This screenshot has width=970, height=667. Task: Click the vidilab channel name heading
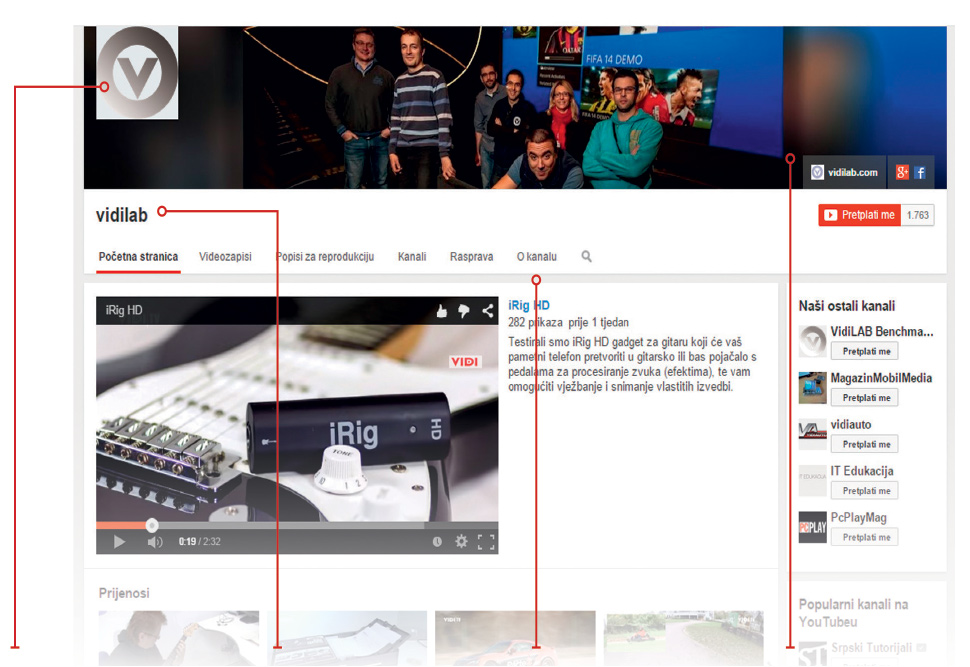122,215
